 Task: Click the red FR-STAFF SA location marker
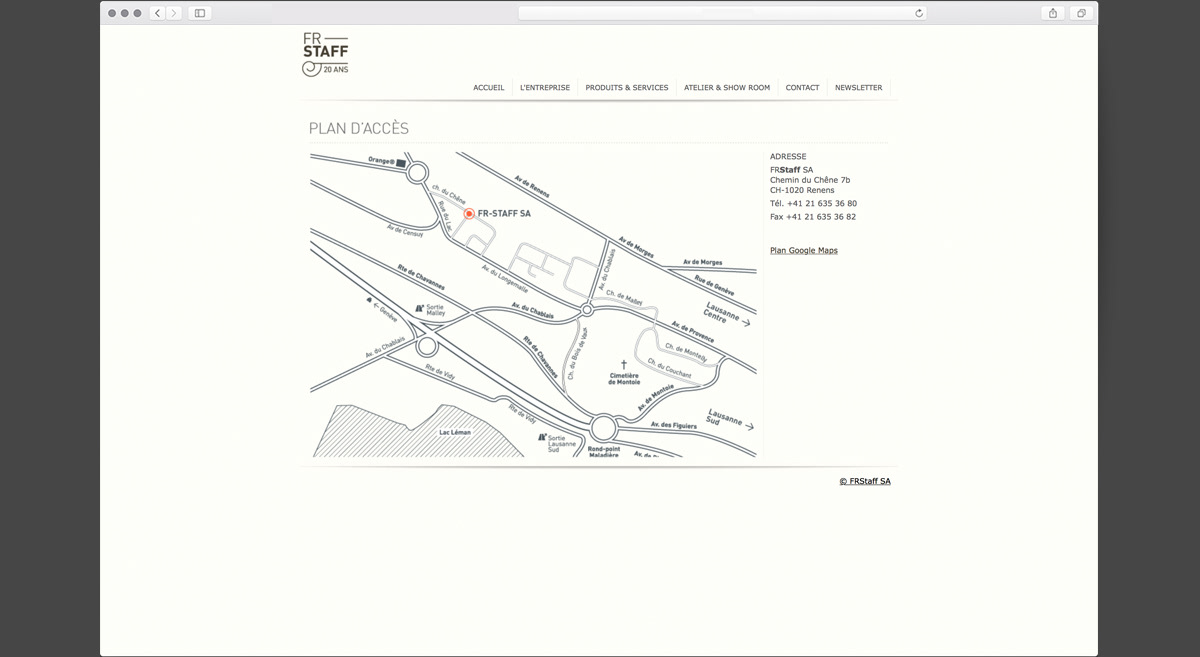469,214
